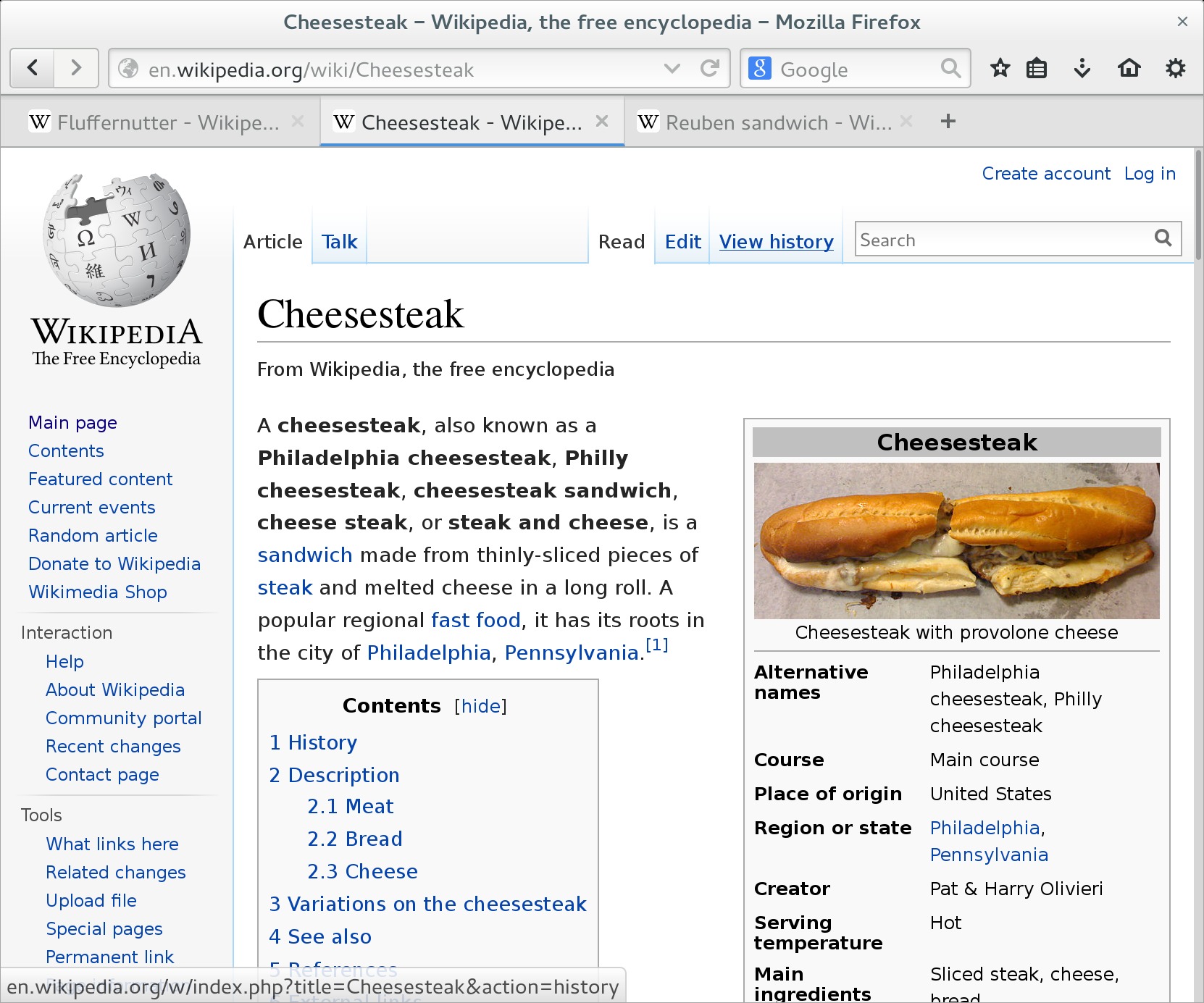Click the Create account link
Viewport: 1204px width, 1003px height.
(x=1045, y=174)
